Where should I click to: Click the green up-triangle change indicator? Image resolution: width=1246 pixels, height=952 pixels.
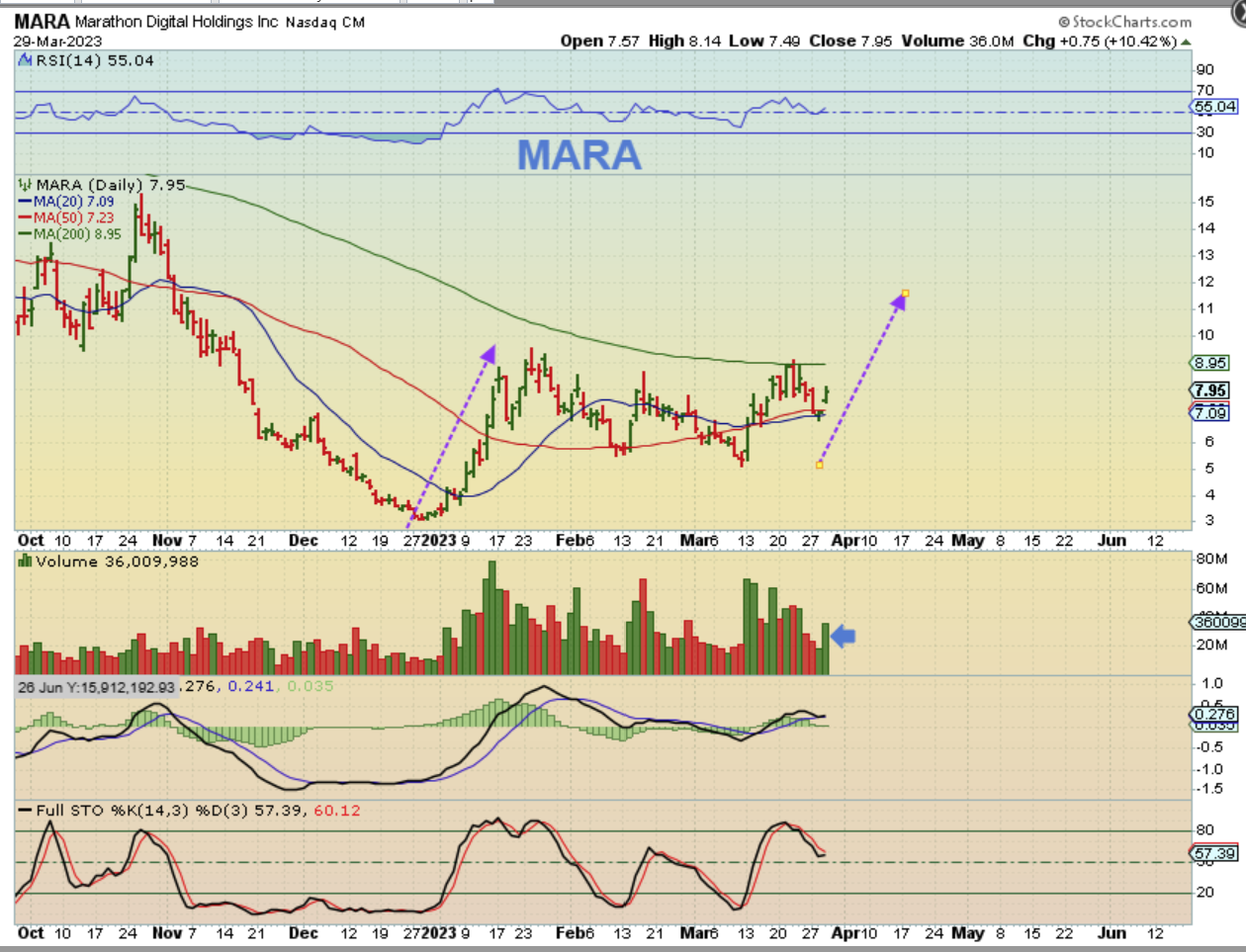point(1186,42)
